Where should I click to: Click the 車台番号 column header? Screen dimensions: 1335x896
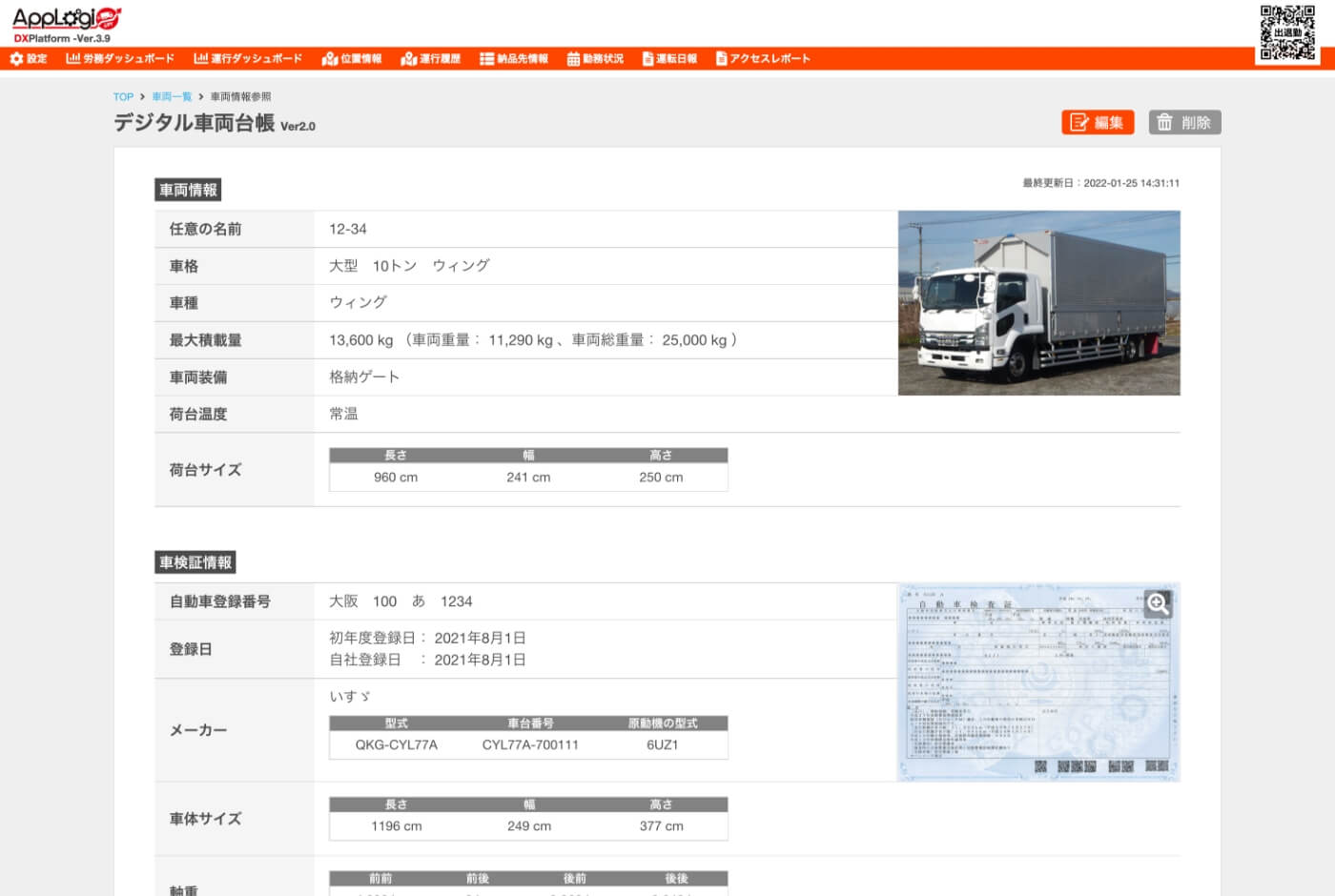[530, 723]
